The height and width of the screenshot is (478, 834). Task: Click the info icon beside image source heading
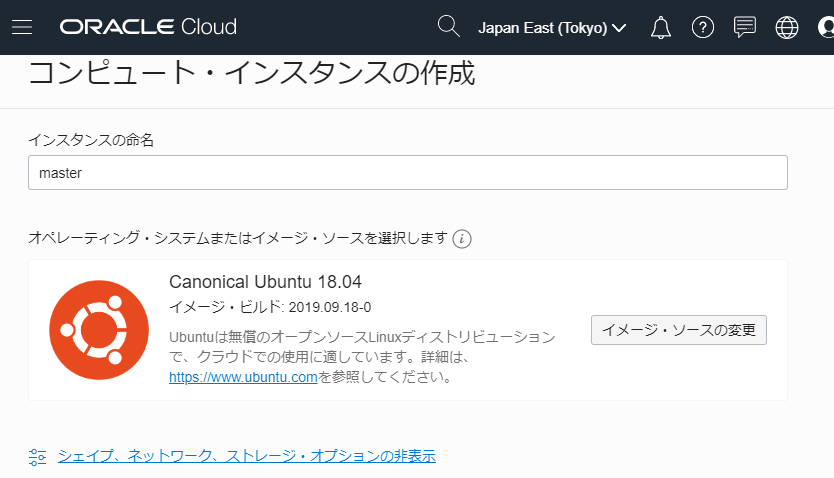pos(462,239)
